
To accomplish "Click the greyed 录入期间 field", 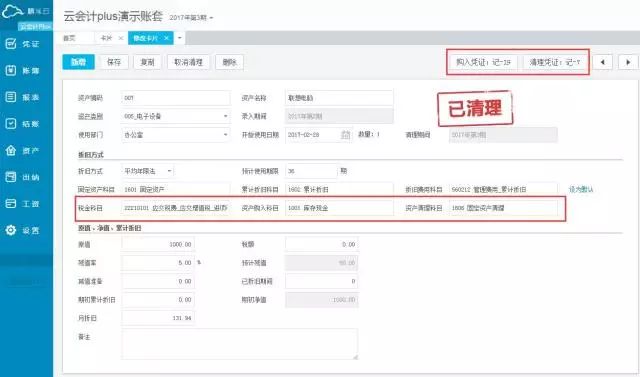I will click(x=339, y=116).
